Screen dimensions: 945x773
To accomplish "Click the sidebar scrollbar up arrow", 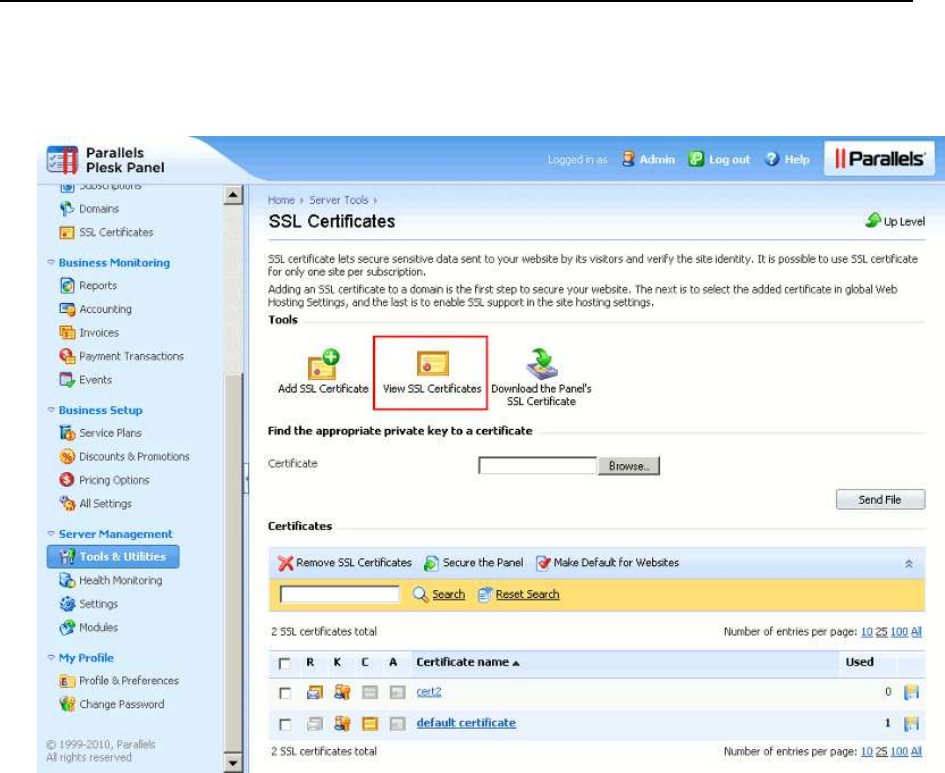I will [x=233, y=195].
